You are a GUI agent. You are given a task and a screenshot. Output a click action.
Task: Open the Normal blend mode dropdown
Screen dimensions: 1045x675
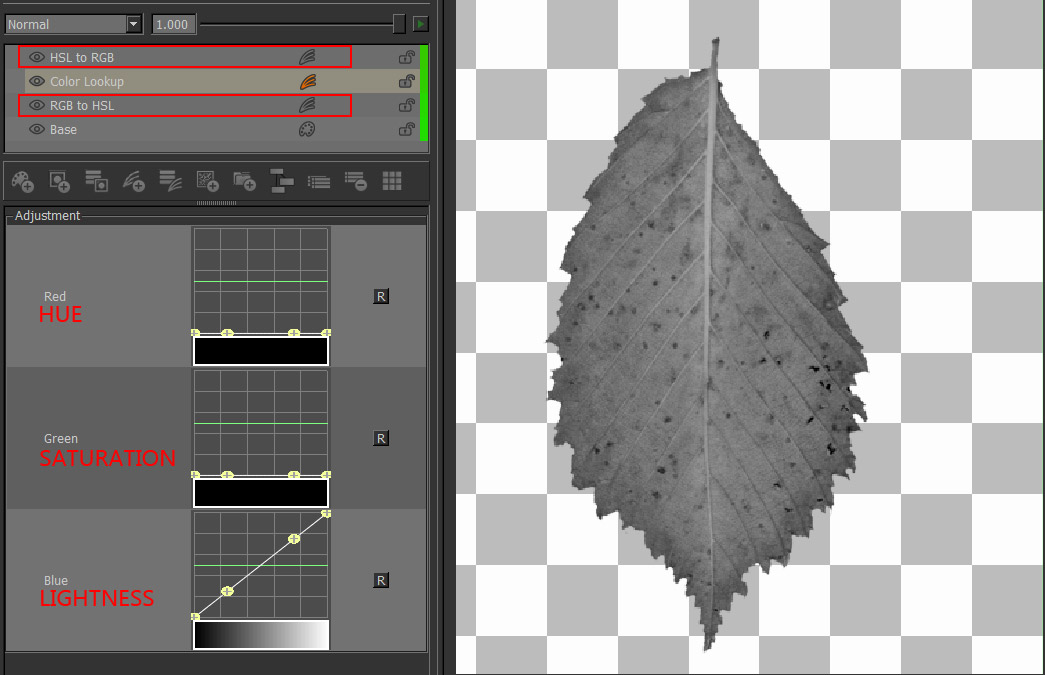(x=134, y=24)
